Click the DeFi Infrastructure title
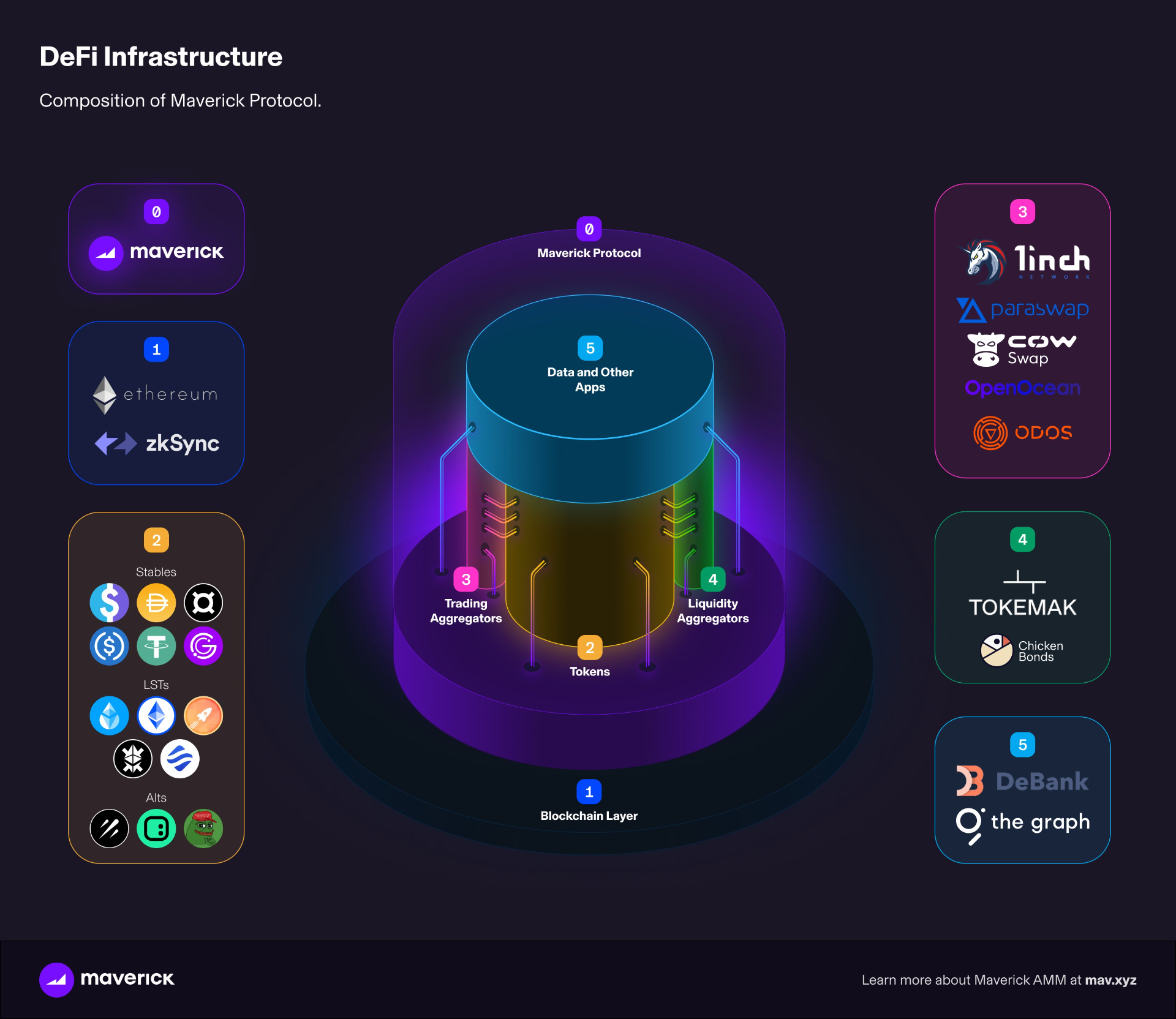This screenshot has width=1176, height=1019. (x=161, y=57)
